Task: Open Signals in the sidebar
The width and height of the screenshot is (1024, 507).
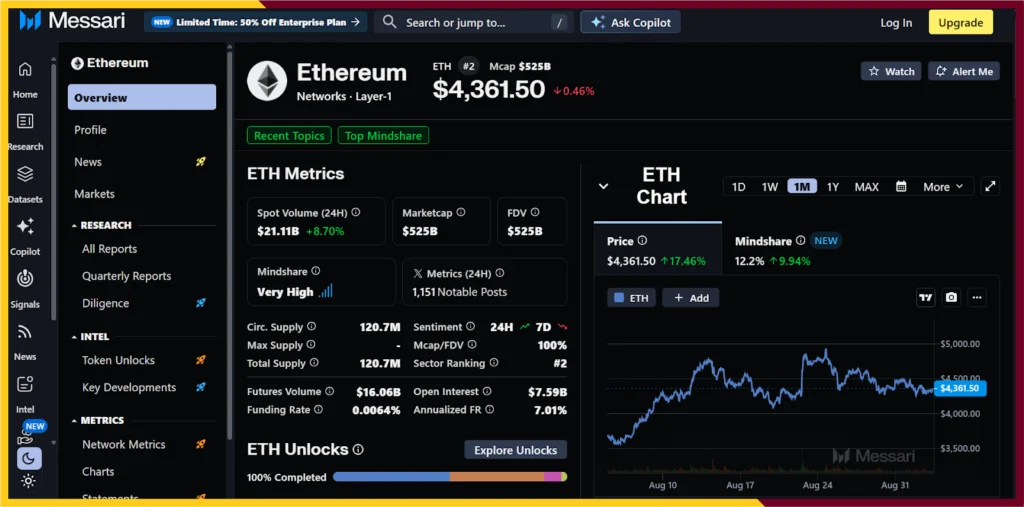Action: 25,288
